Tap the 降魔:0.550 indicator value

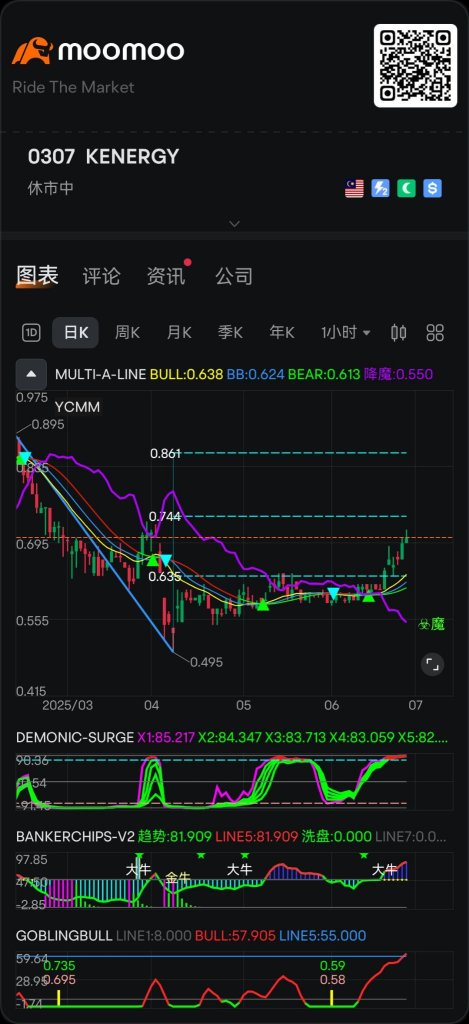398,374
